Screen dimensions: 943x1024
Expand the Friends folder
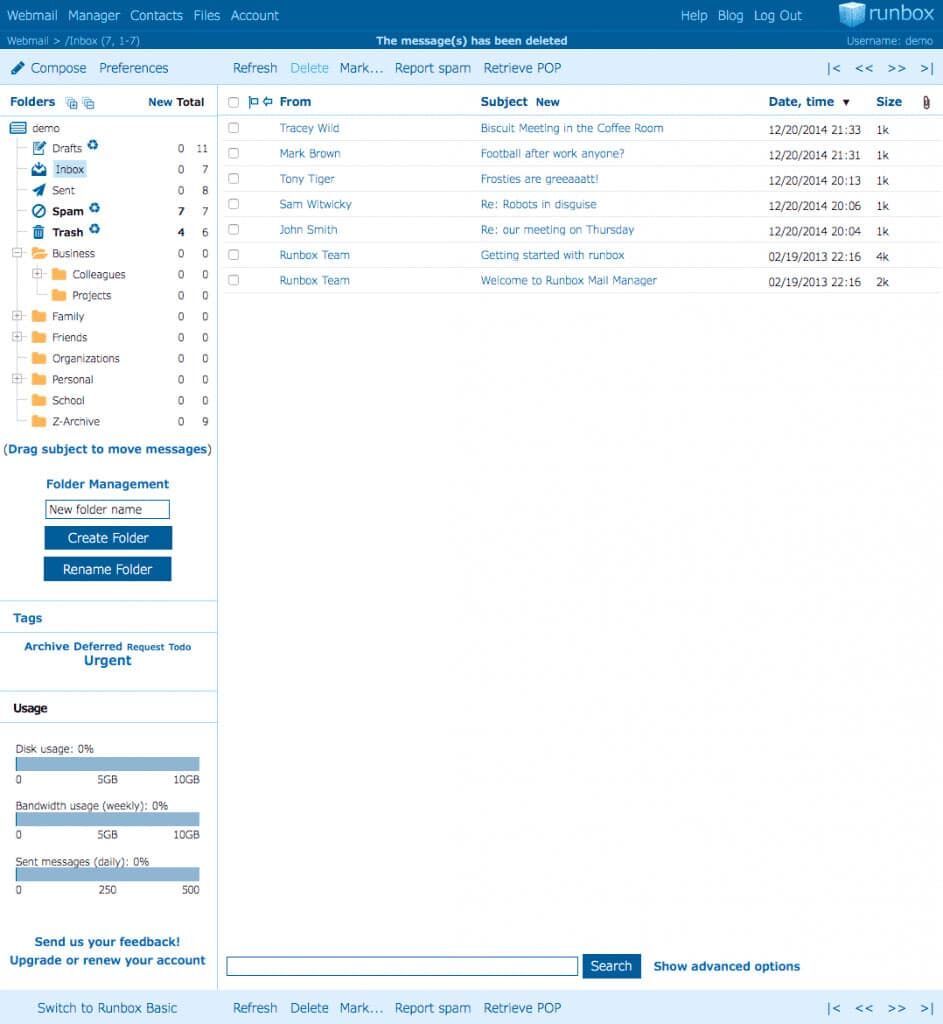[x=18, y=337]
